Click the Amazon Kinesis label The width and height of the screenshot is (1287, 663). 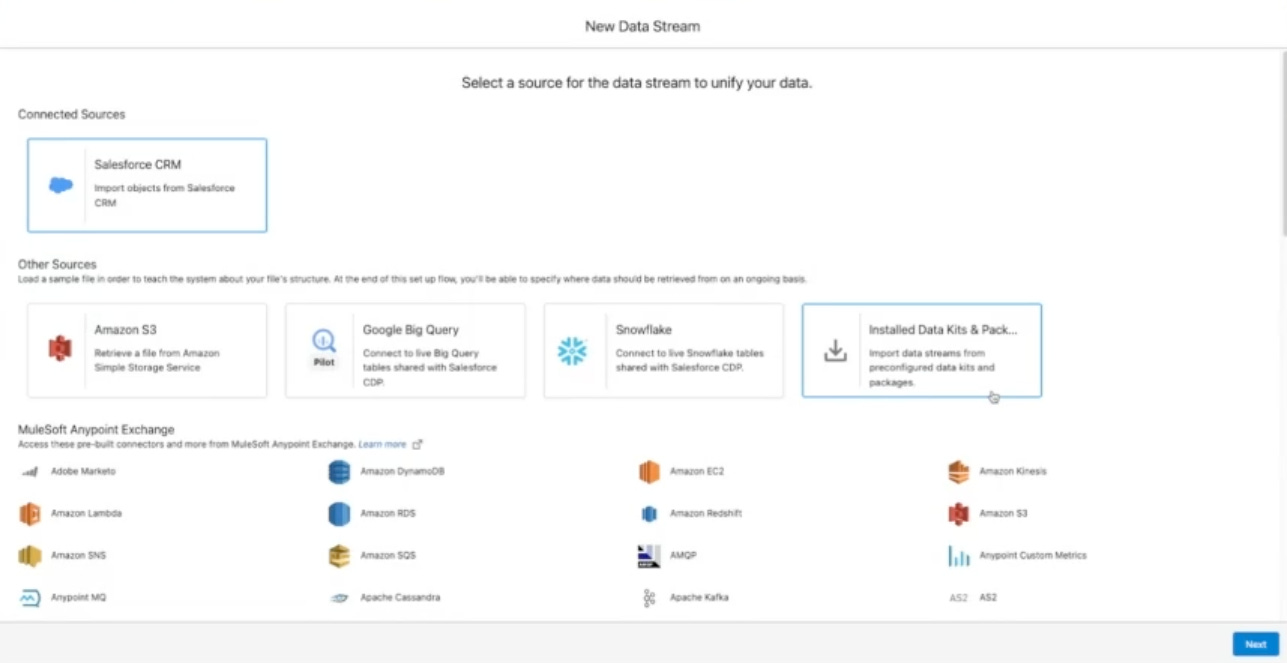pyautogui.click(x=1013, y=471)
